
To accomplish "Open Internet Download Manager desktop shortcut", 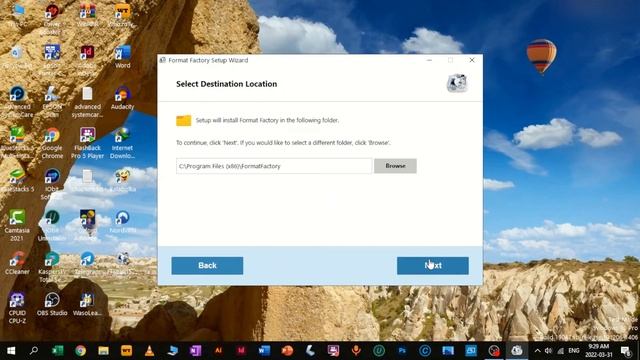I will pos(122,144).
